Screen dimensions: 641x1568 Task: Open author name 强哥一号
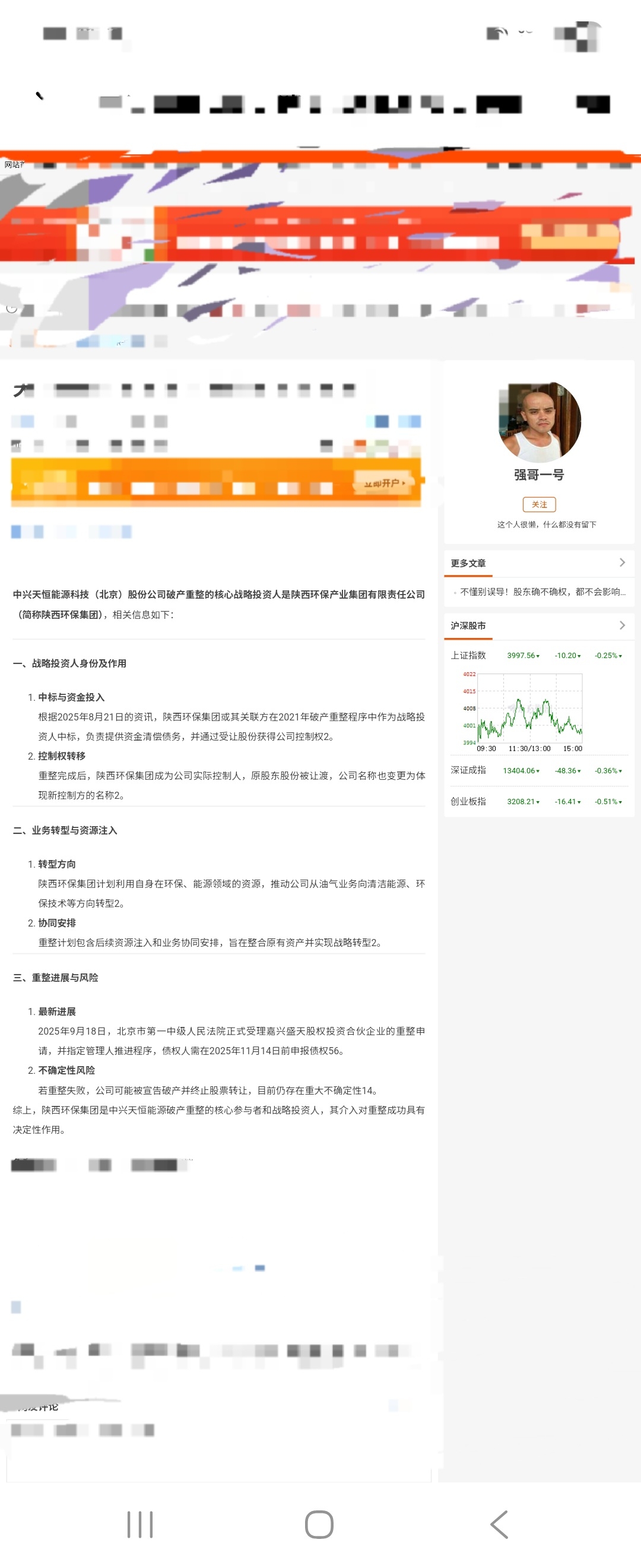(540, 475)
